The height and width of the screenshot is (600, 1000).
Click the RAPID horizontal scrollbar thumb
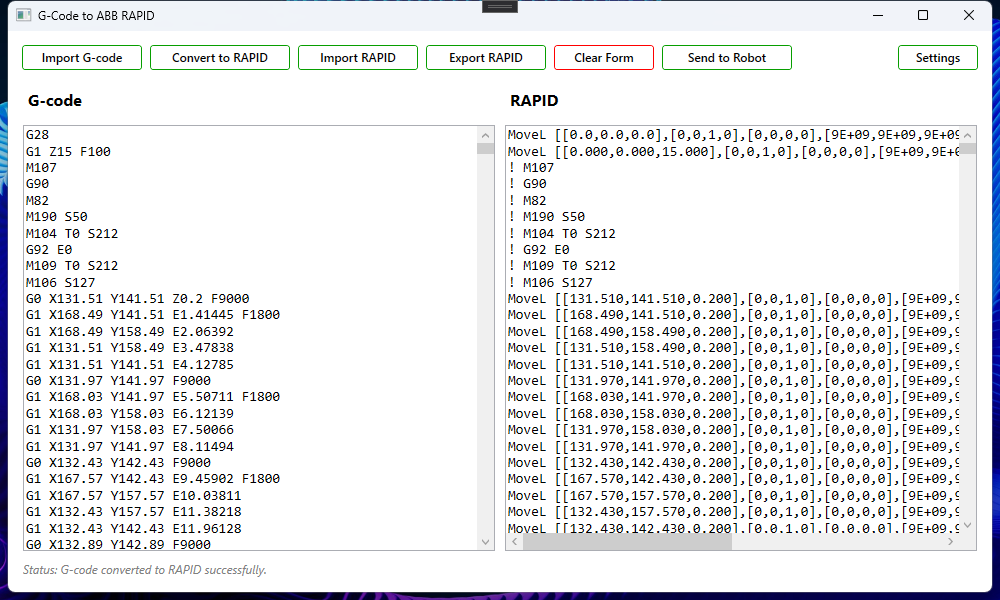pos(627,541)
